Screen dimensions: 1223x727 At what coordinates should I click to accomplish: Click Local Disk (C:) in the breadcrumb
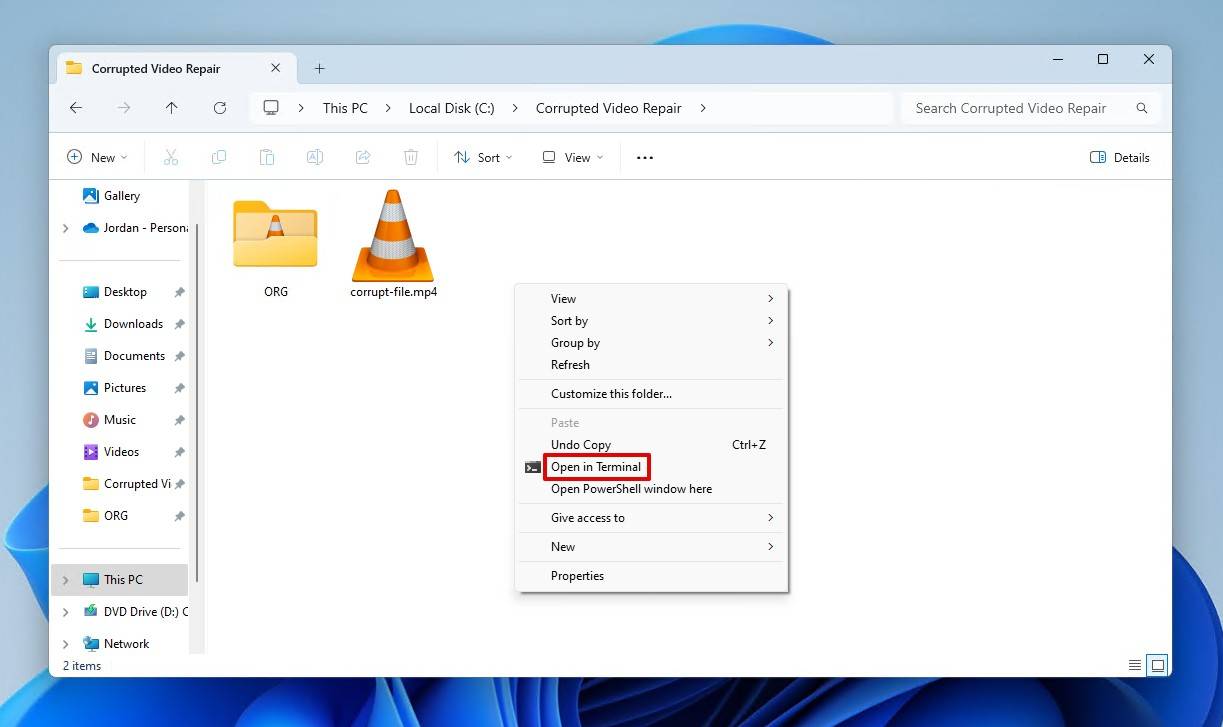click(x=452, y=108)
